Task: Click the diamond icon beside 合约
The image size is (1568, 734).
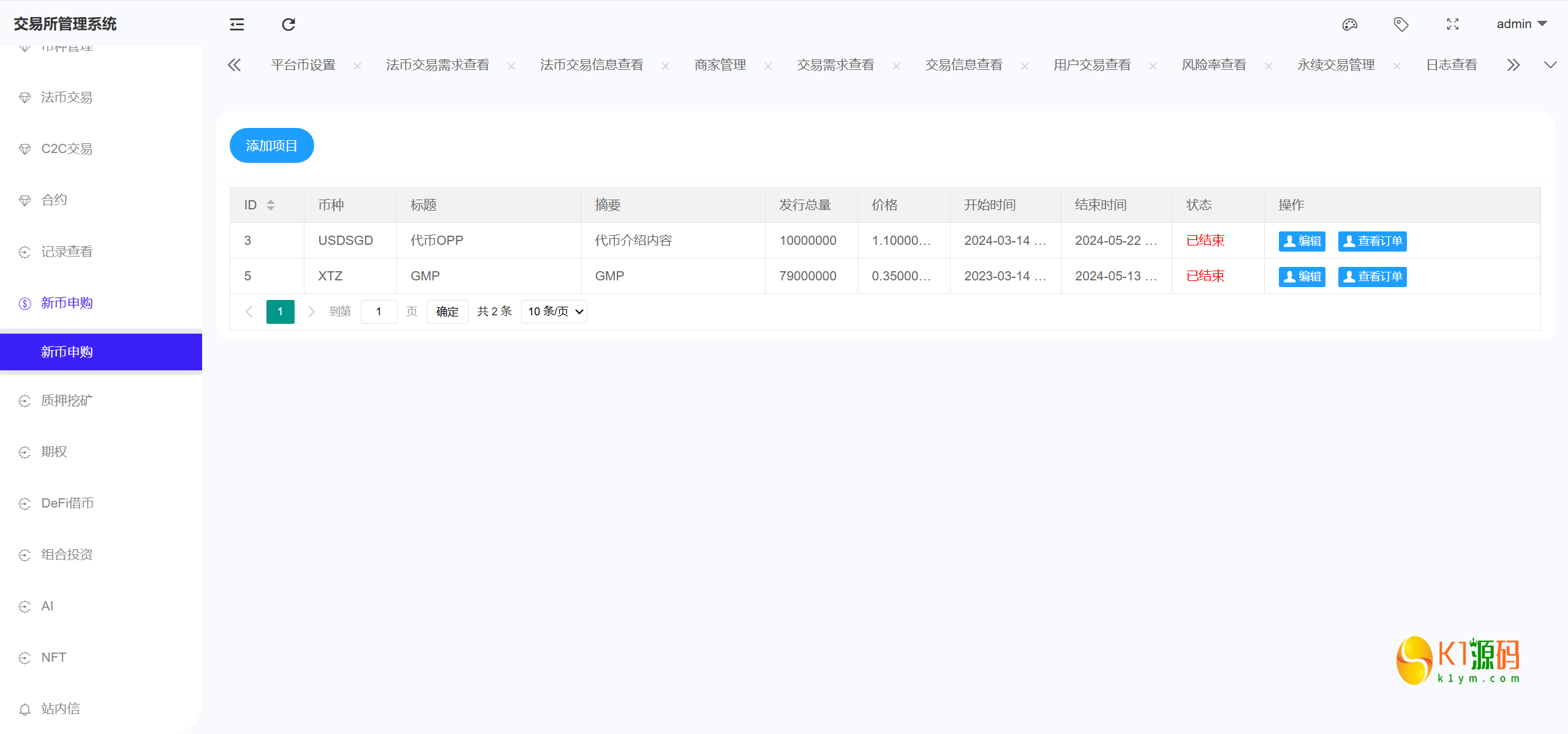Action: click(24, 200)
